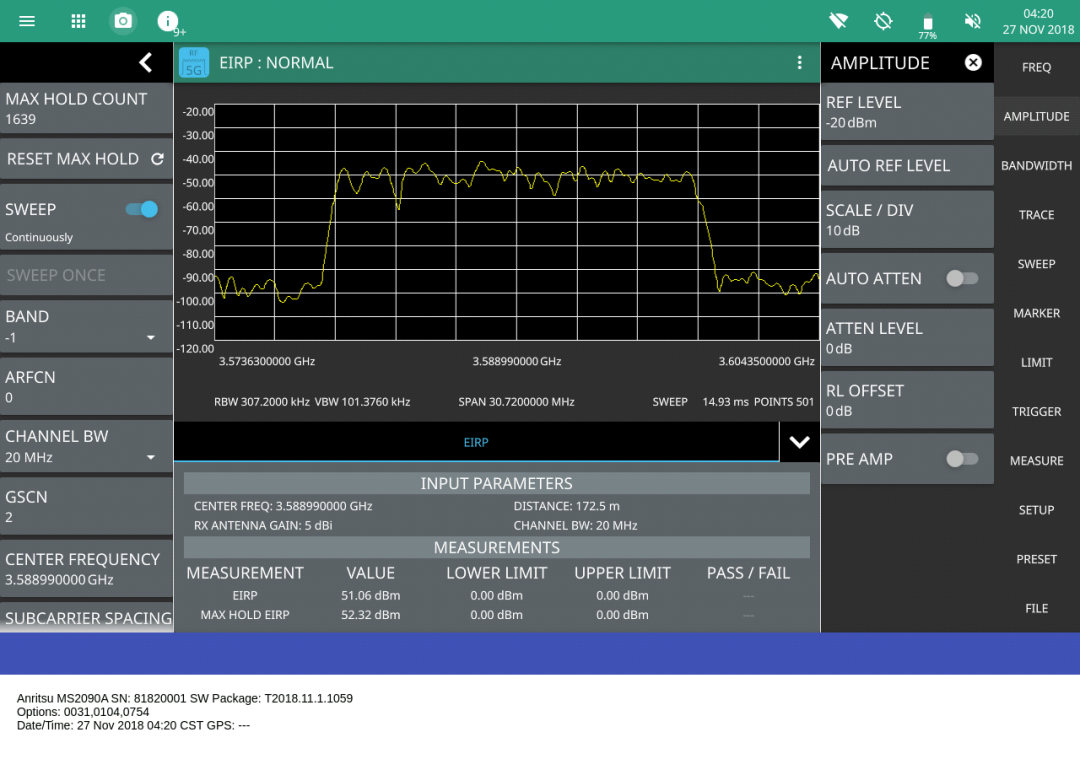Image resolution: width=1080 pixels, height=759 pixels.
Task: Click the 14.93 ms sweep time readout
Action: click(725, 402)
